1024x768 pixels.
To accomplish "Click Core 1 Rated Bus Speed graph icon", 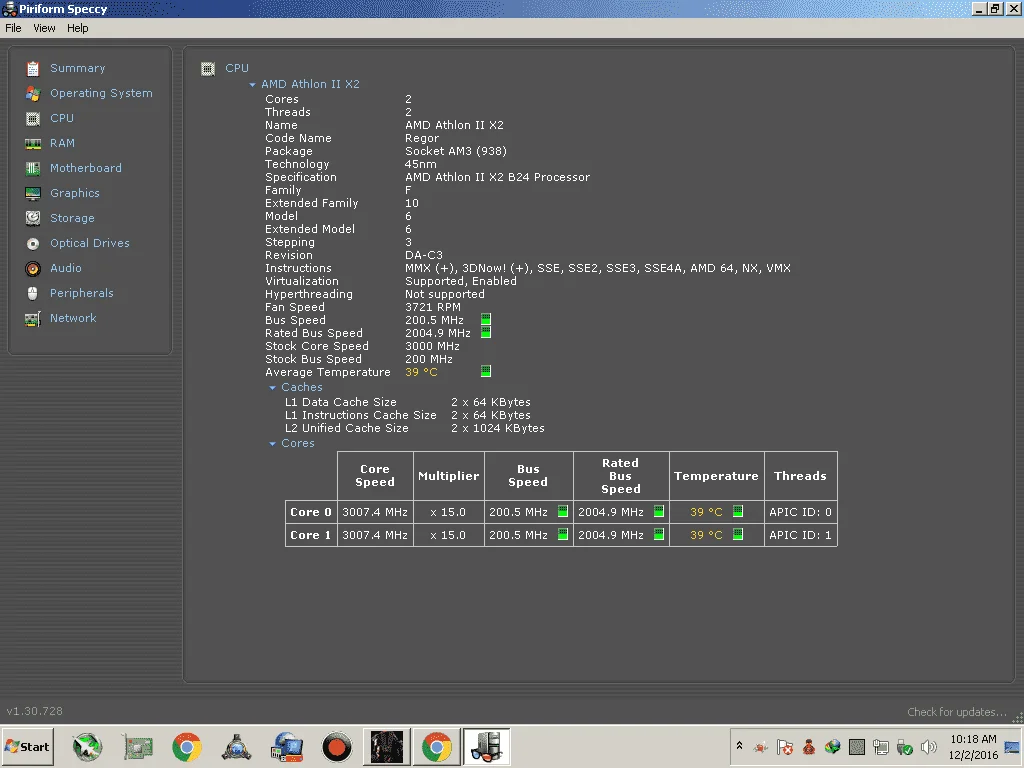I will (659, 534).
